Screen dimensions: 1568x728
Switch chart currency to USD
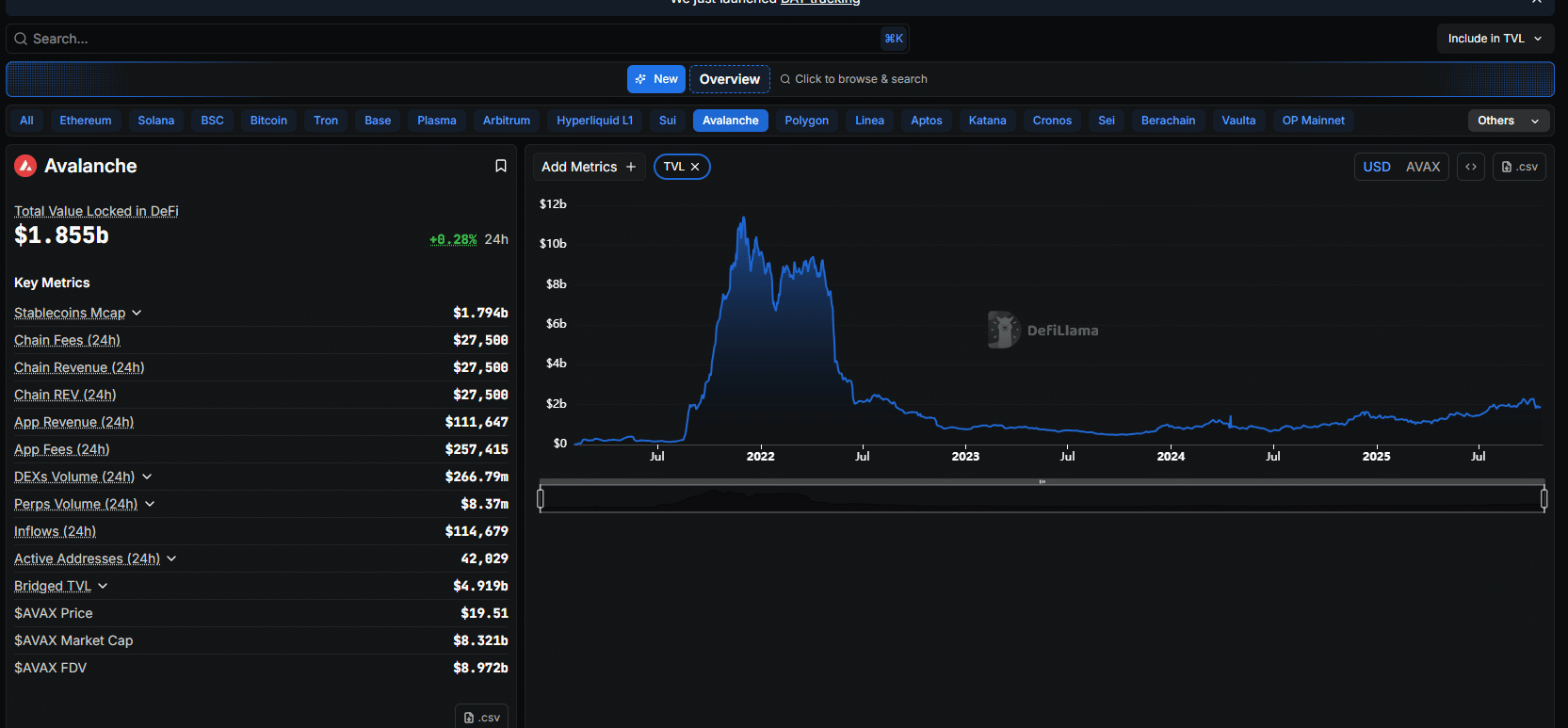(1377, 167)
